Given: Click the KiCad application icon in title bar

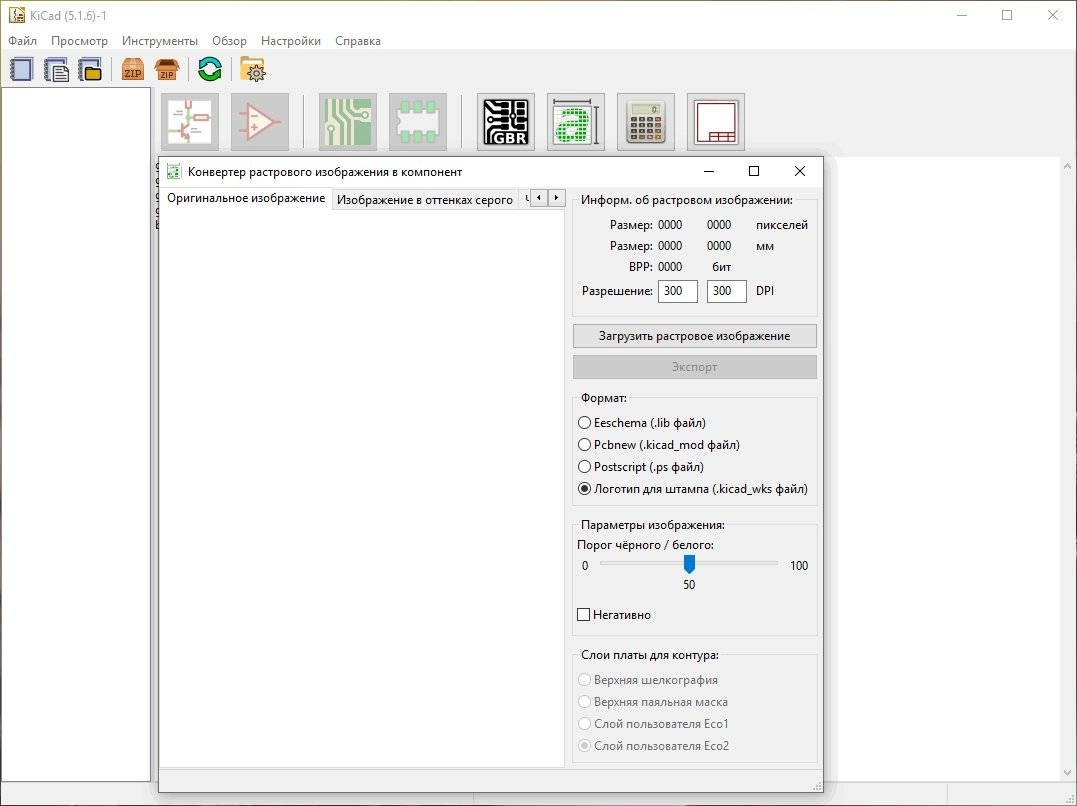Looking at the screenshot, I should (x=16, y=15).
